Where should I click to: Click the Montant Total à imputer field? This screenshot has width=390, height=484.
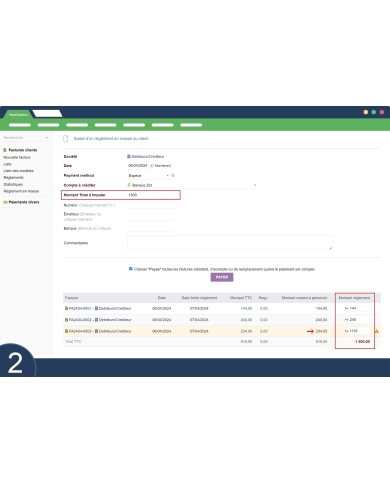coord(153,195)
